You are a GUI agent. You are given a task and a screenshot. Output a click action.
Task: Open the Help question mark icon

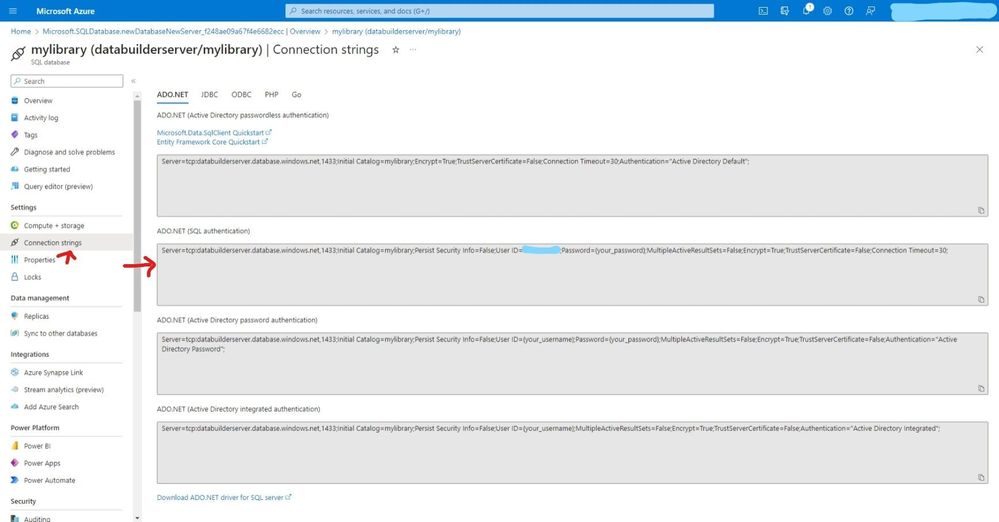pos(849,11)
